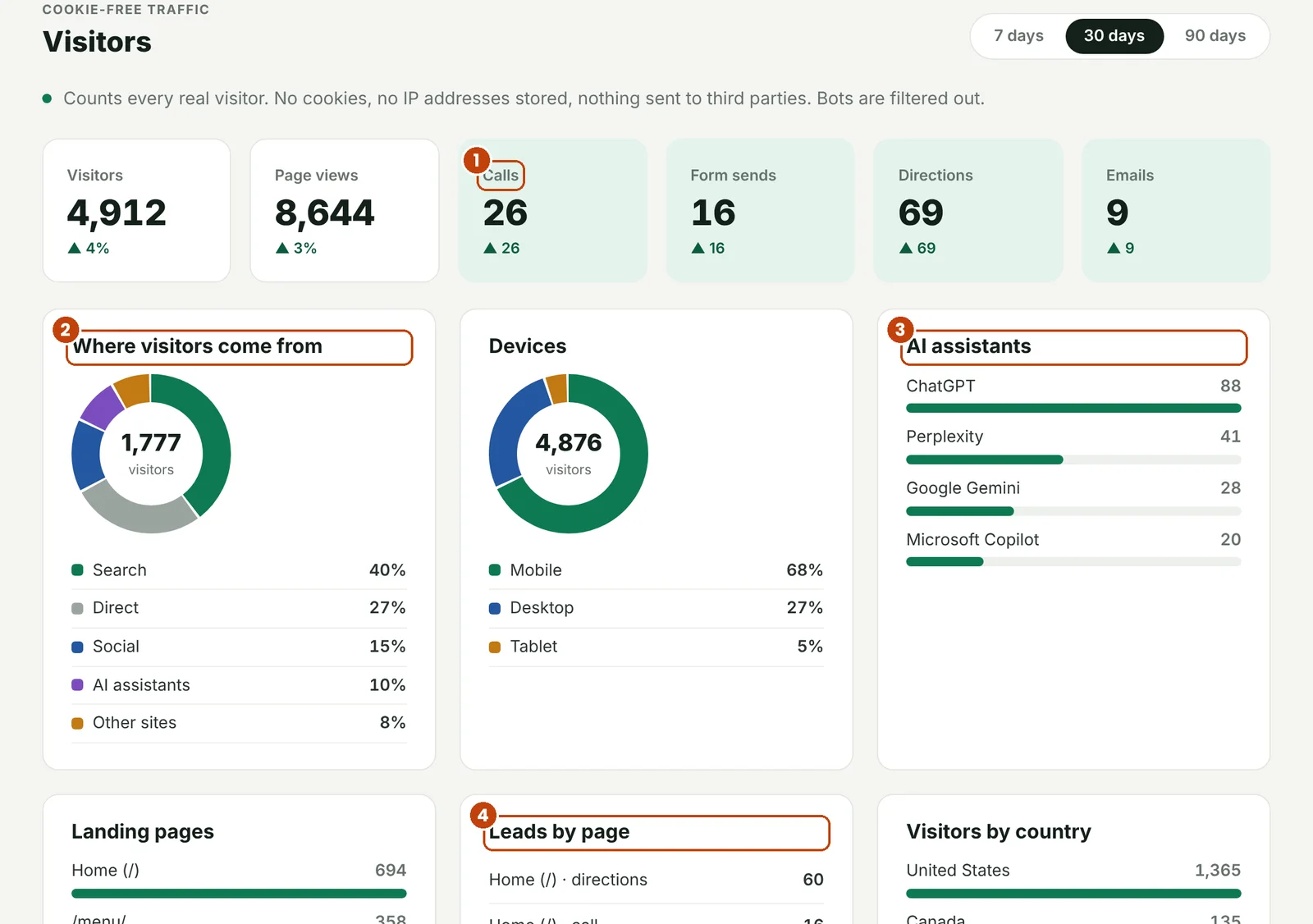
Task: Click the Direct 27% source value
Action: tap(387, 608)
